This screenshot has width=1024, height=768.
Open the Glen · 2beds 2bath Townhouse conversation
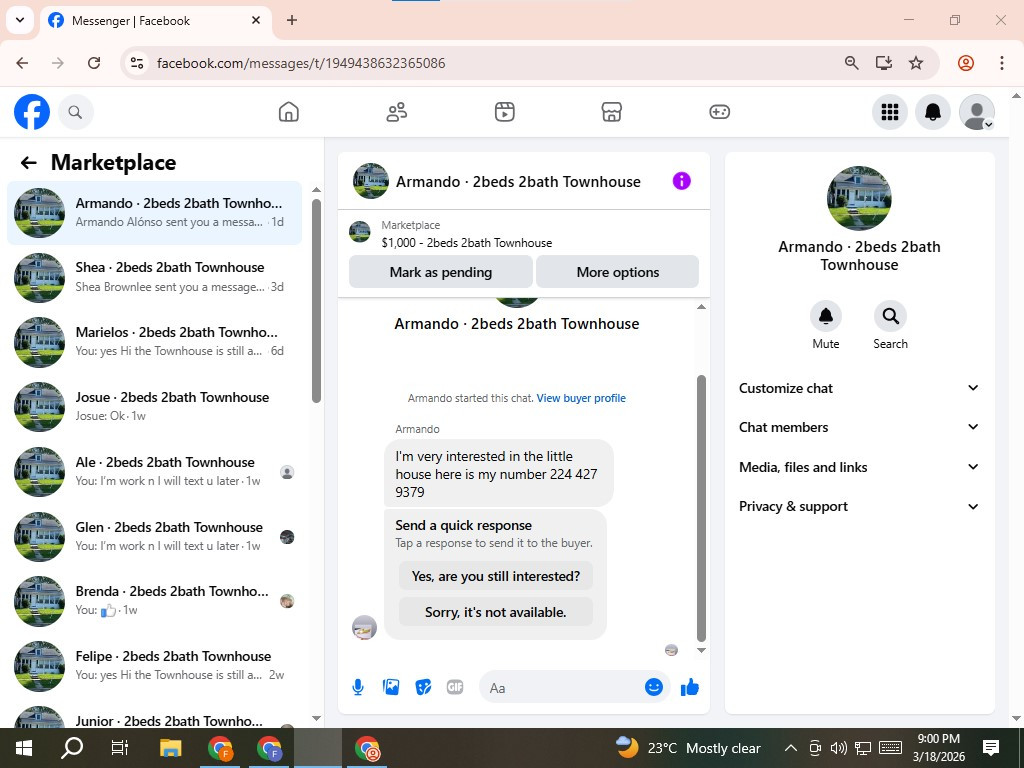pyautogui.click(x=155, y=537)
